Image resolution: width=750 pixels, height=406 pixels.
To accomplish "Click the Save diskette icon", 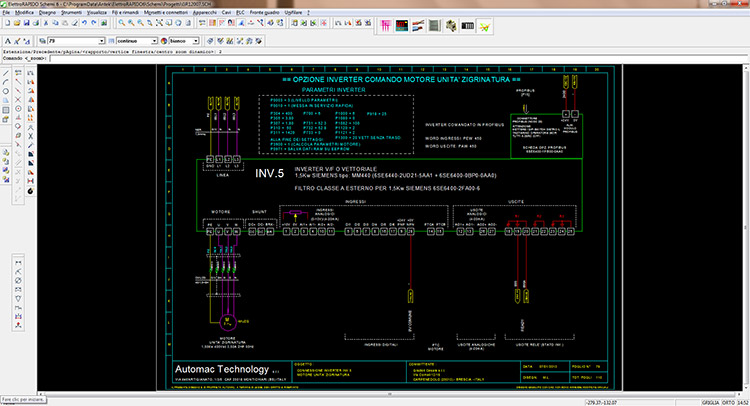I will (26, 23).
